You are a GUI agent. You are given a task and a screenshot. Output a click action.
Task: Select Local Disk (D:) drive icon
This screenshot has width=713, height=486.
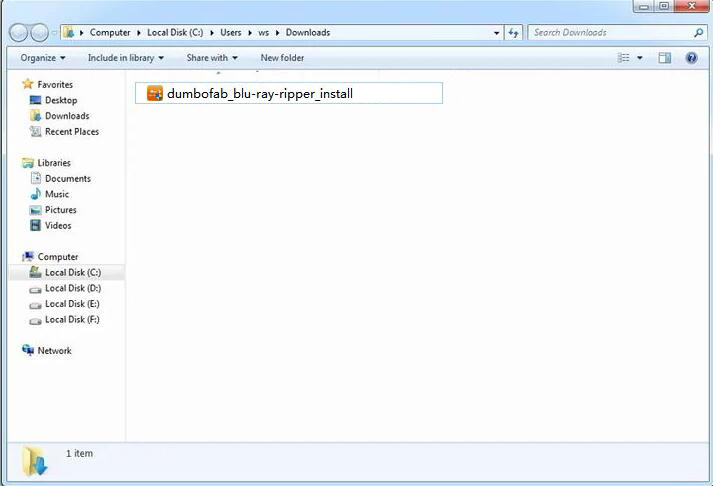coord(36,288)
